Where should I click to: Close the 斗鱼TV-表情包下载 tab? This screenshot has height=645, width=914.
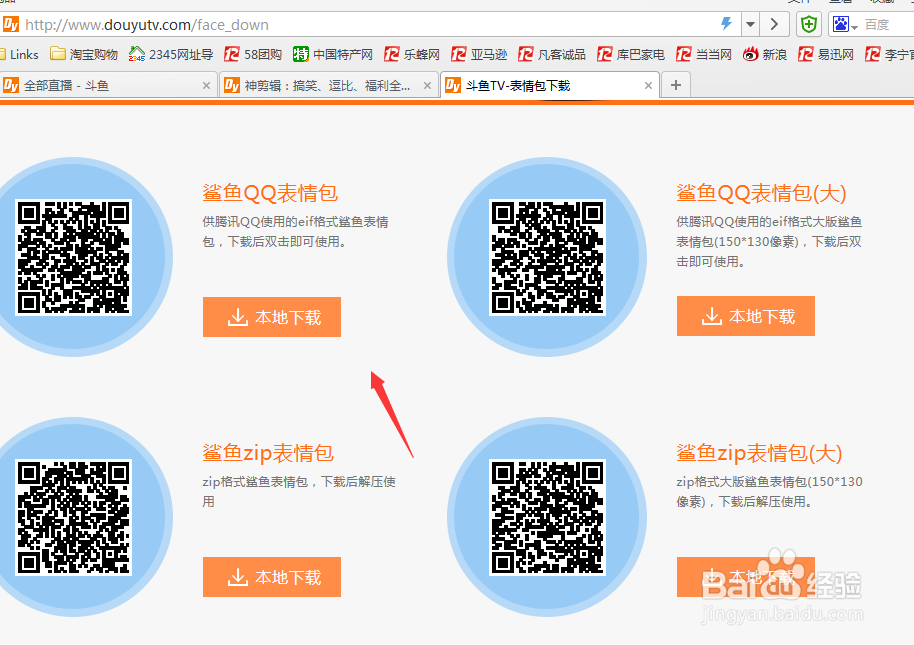click(648, 86)
